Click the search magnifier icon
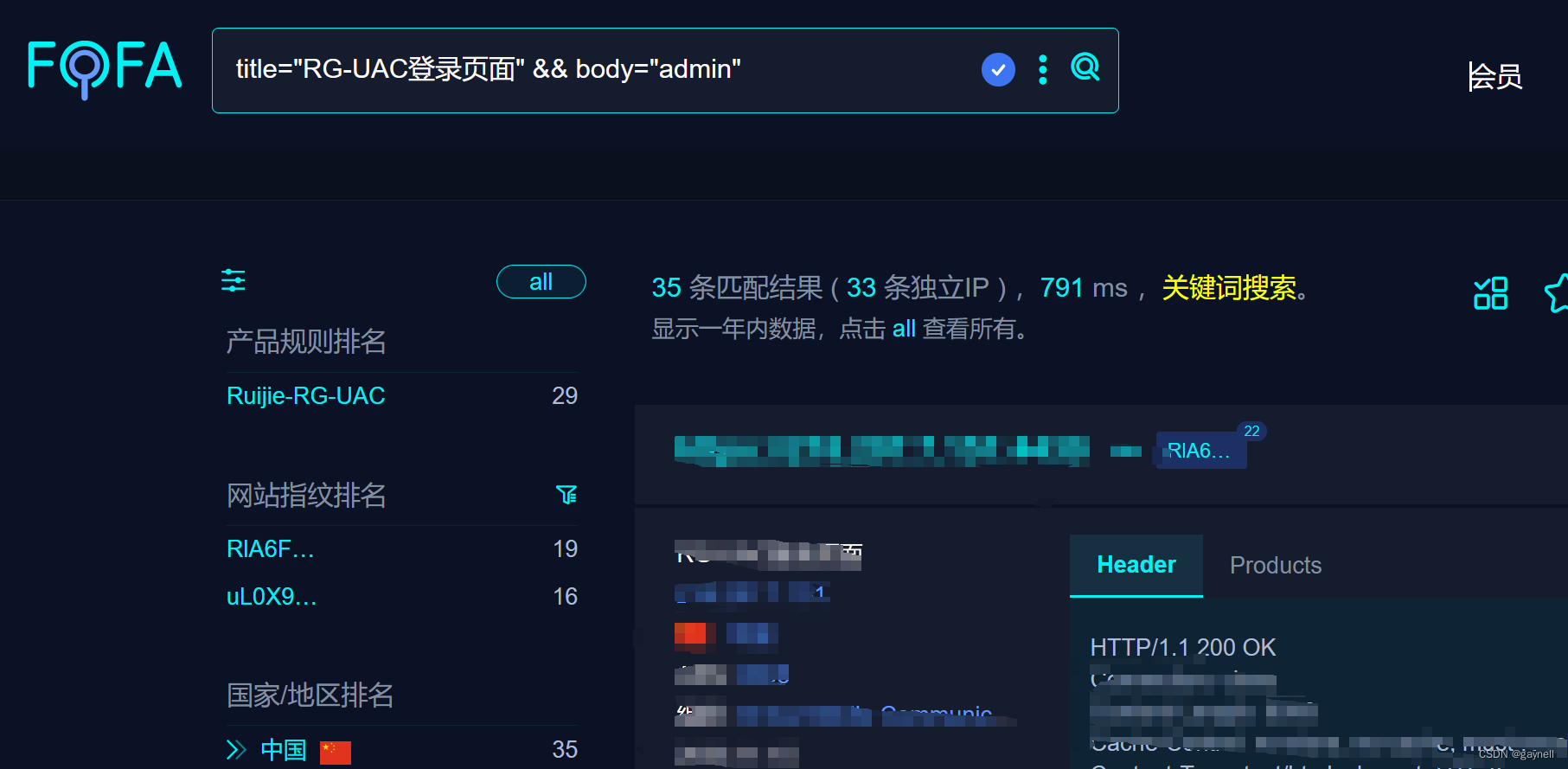The image size is (1568, 769). [x=1085, y=67]
